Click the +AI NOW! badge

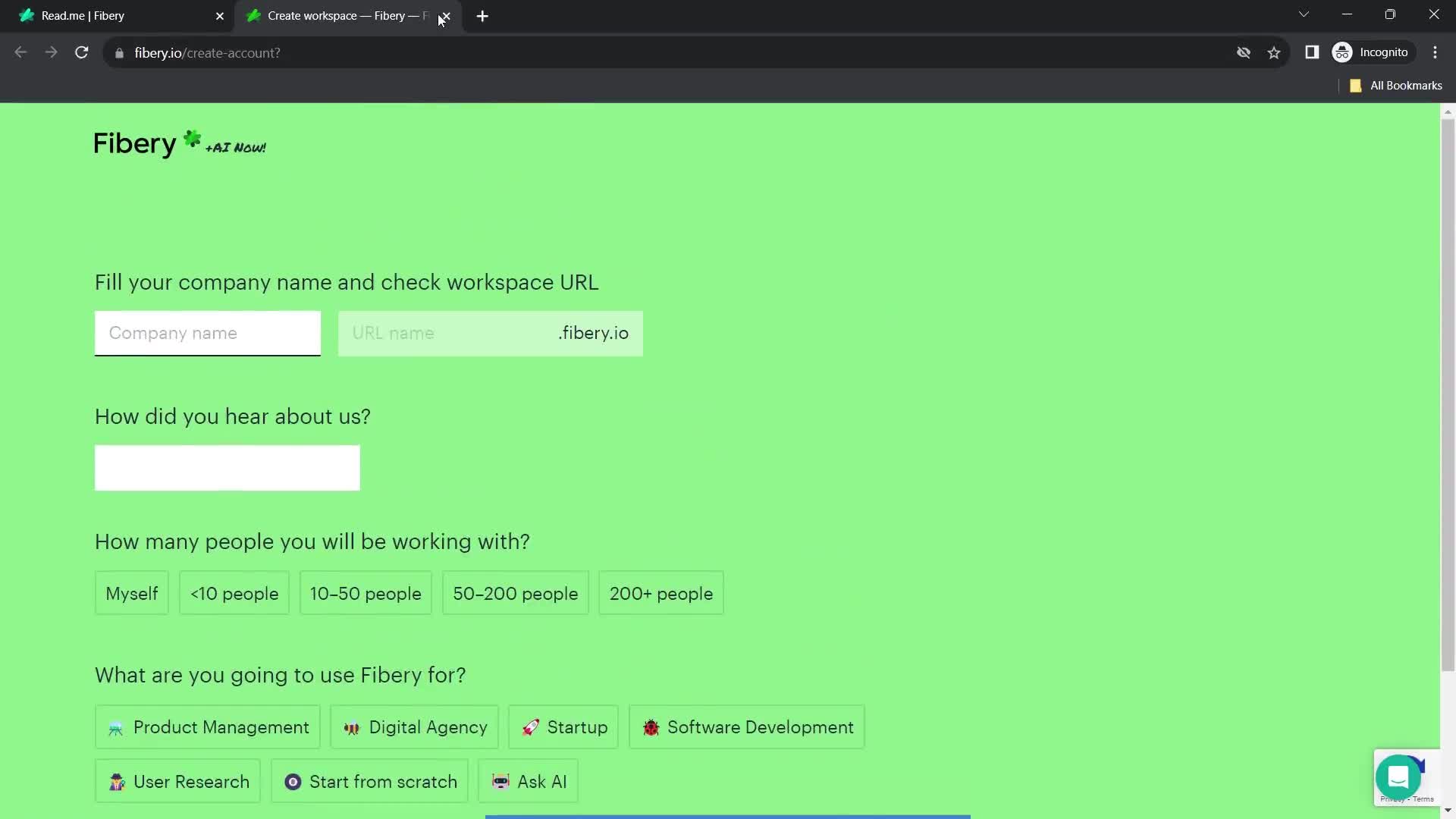235,147
